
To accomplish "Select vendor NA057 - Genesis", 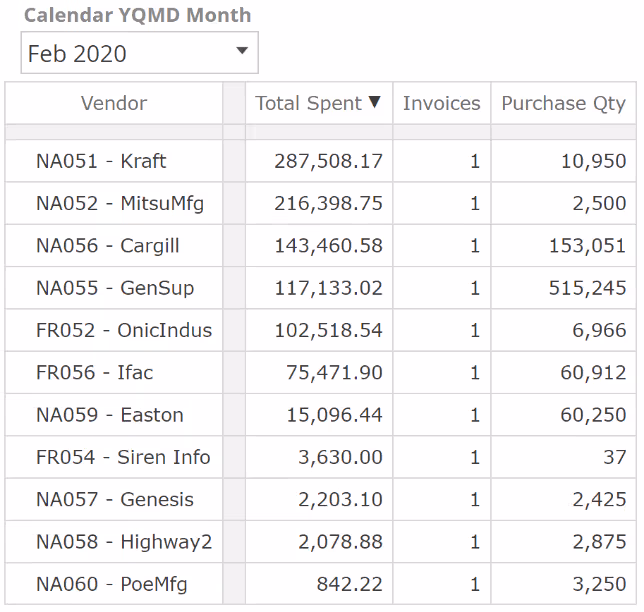I will coord(114,499).
